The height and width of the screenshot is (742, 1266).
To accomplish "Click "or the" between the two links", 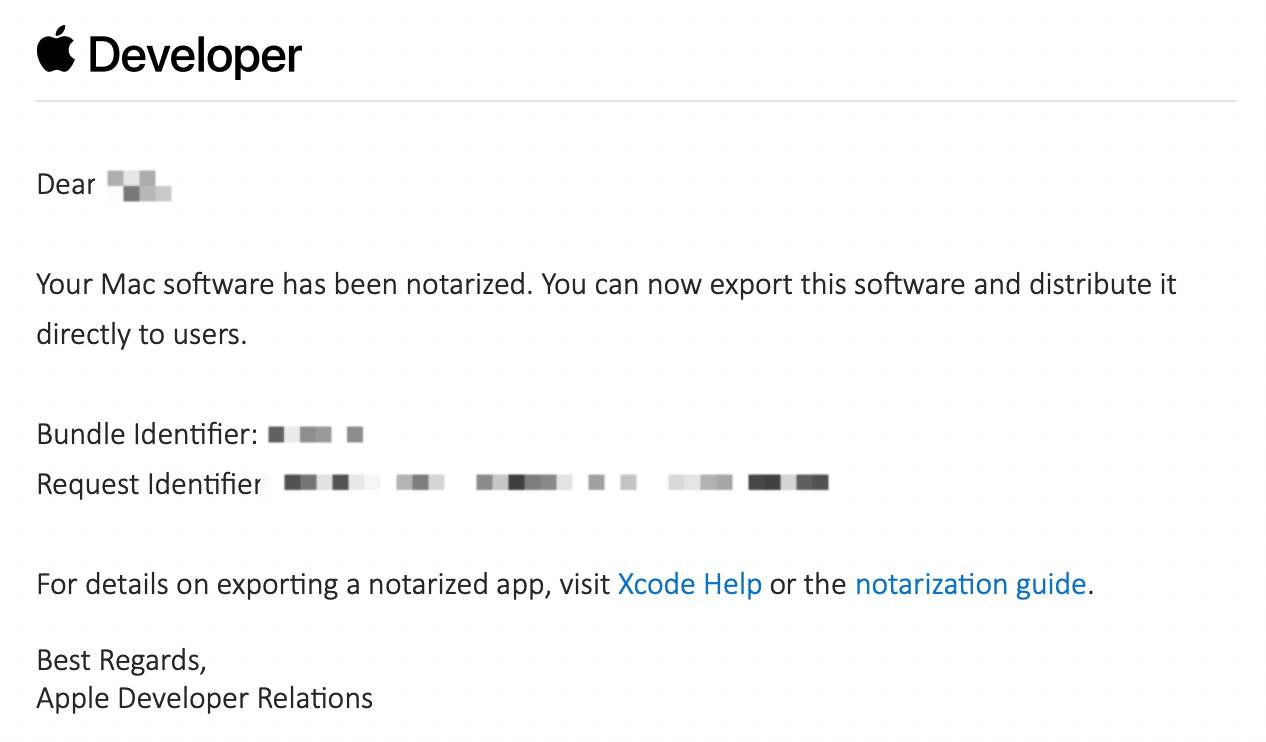I will 808,583.
